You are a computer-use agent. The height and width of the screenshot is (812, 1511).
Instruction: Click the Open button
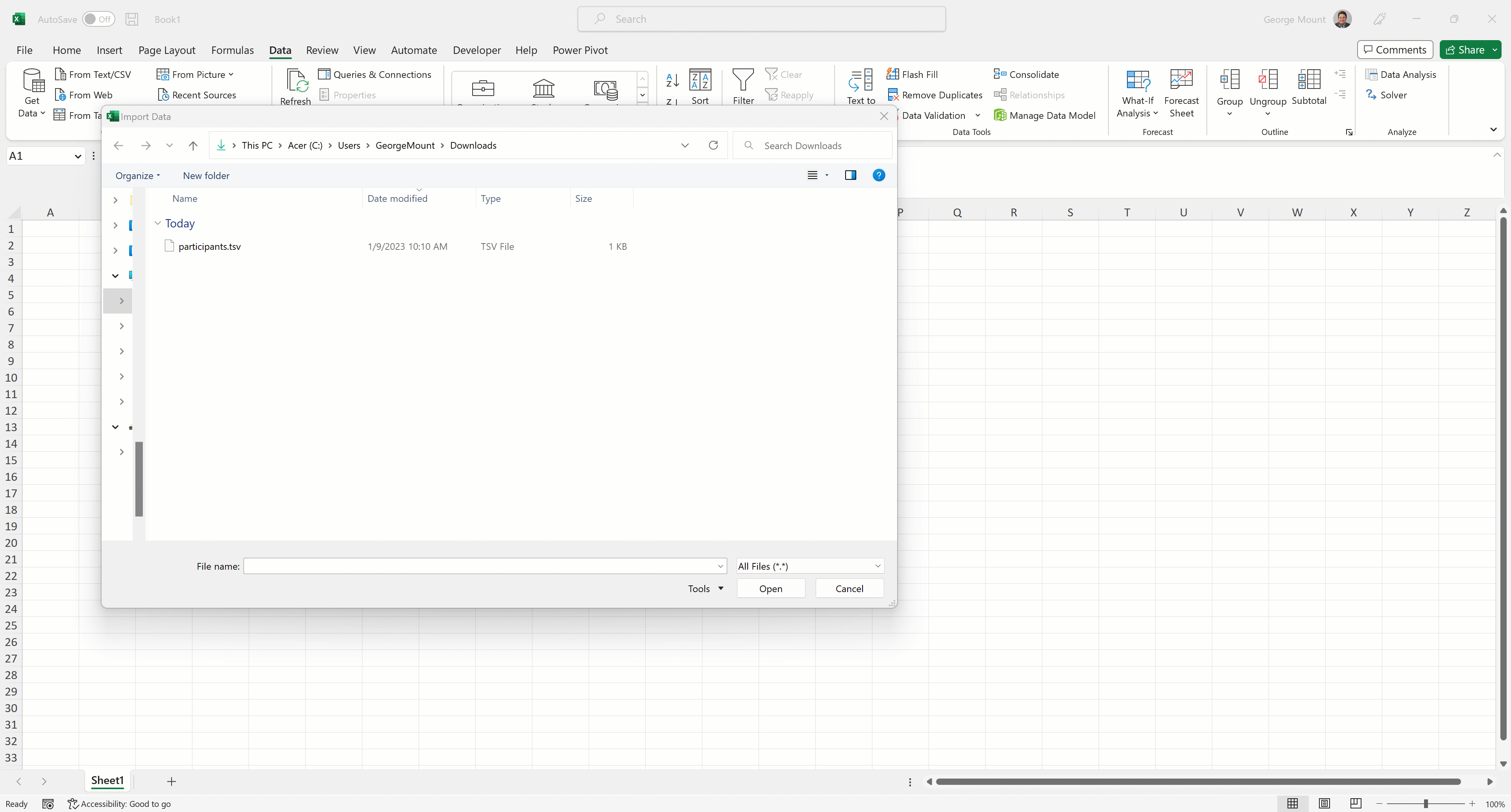coord(770,589)
